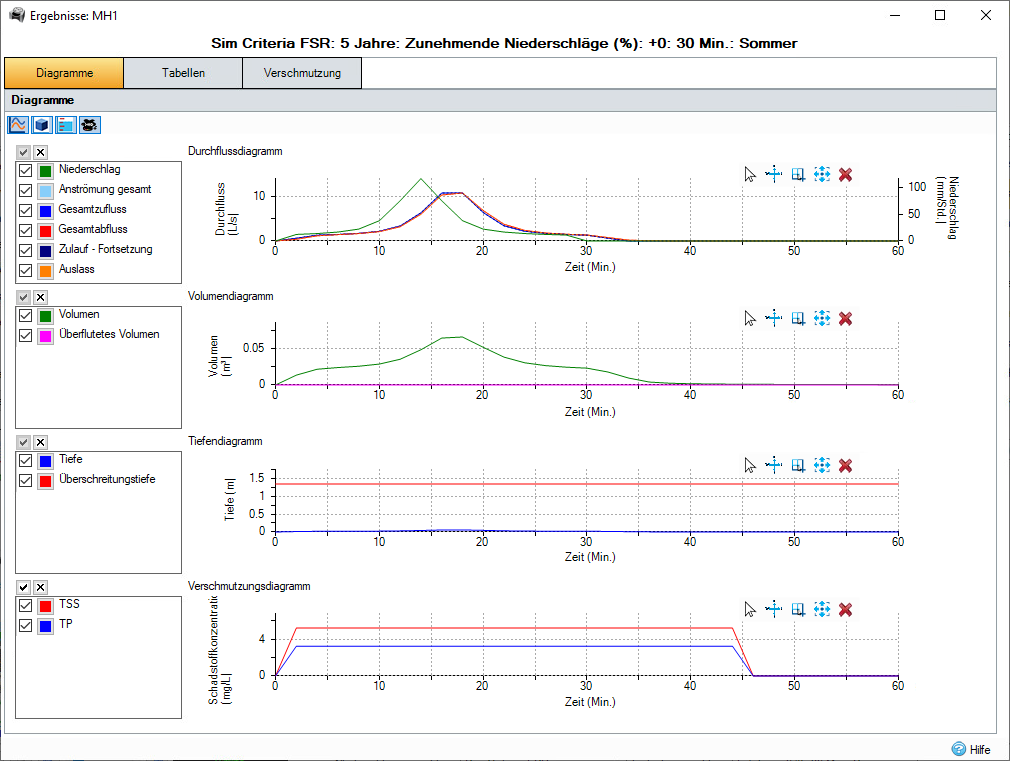
Task: Click the magenta Überflutetes Volumen swatch
Action: [45, 336]
